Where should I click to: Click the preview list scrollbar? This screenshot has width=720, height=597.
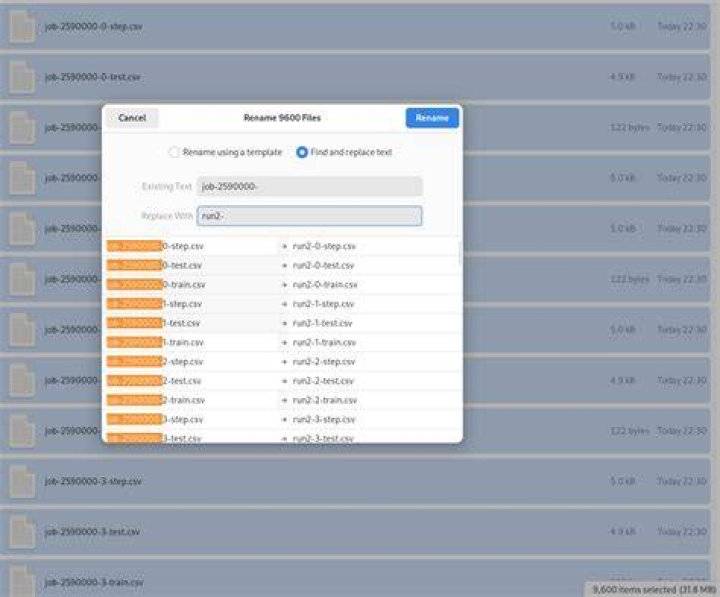460,253
